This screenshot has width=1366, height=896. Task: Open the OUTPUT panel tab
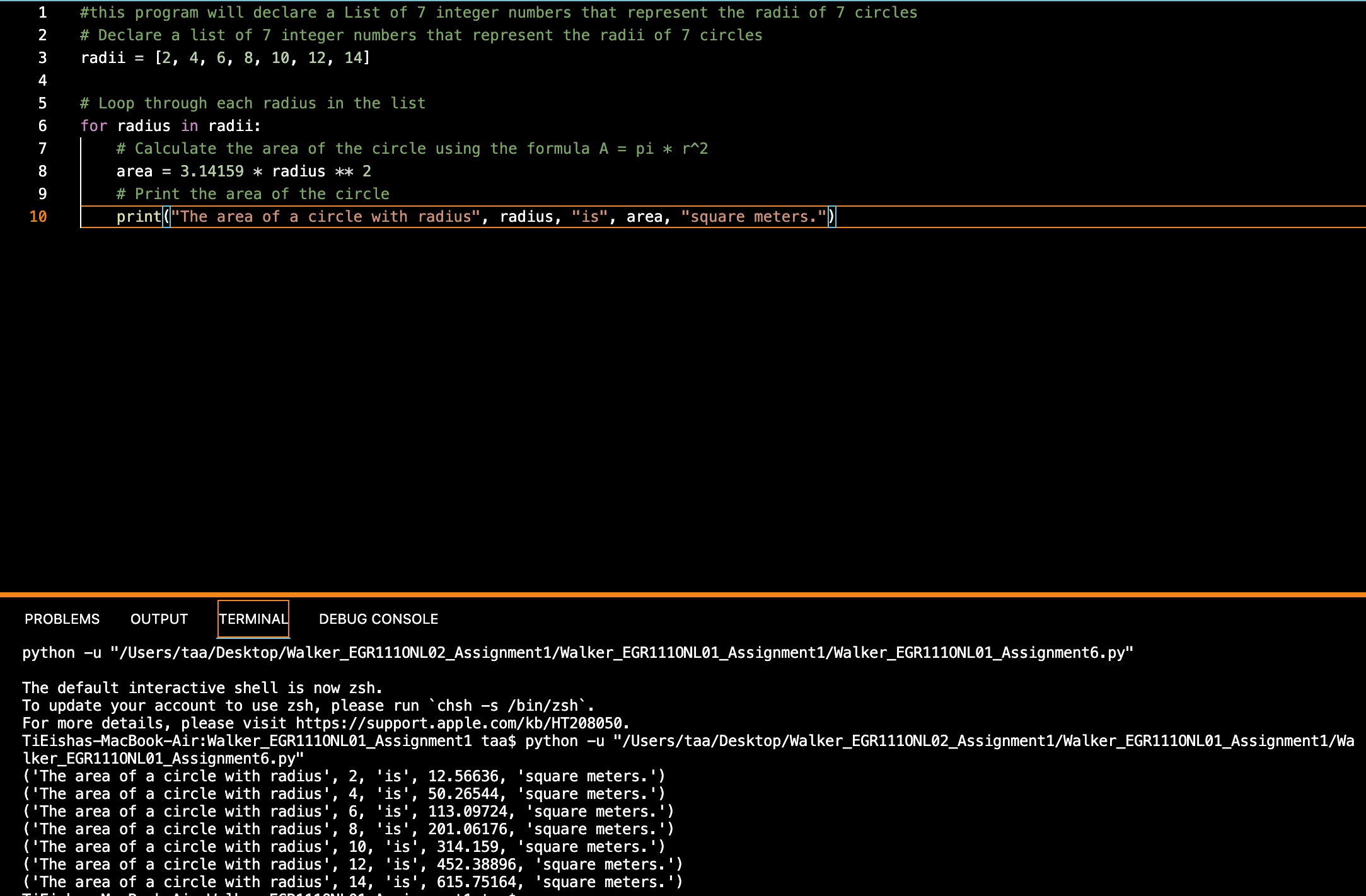click(159, 619)
